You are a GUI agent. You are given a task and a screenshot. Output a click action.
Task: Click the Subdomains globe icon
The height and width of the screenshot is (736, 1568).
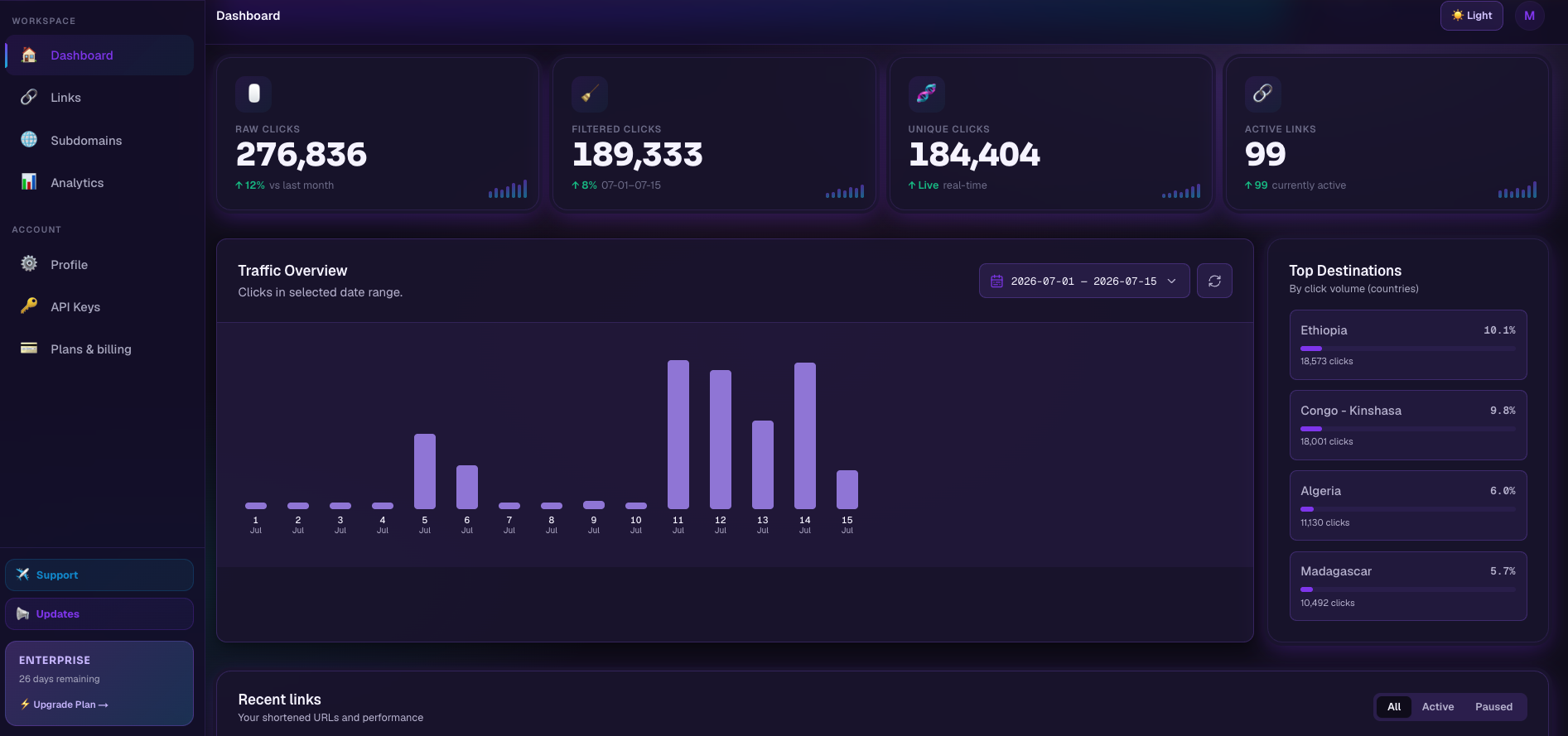point(29,139)
